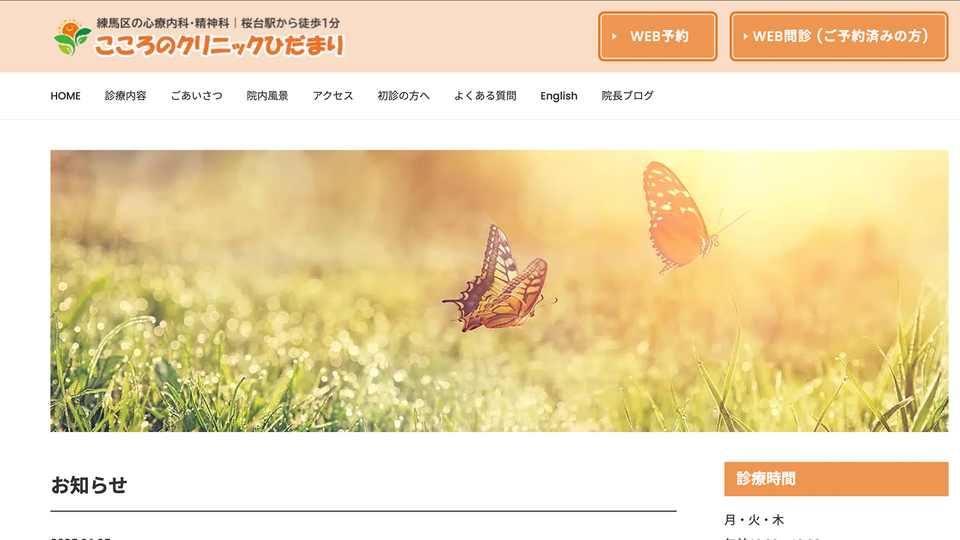Click the arrow icon on WEB予約 button
The image size is (960, 540).
click(614, 37)
